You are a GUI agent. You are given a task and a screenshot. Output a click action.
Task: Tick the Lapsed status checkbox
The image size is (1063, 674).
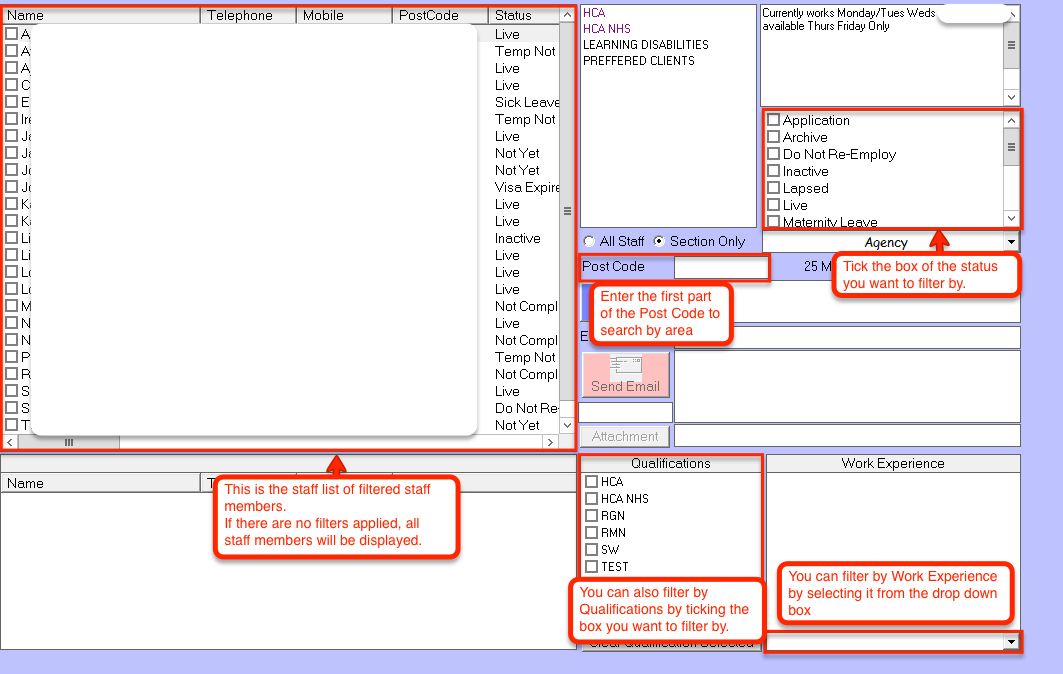[773, 188]
